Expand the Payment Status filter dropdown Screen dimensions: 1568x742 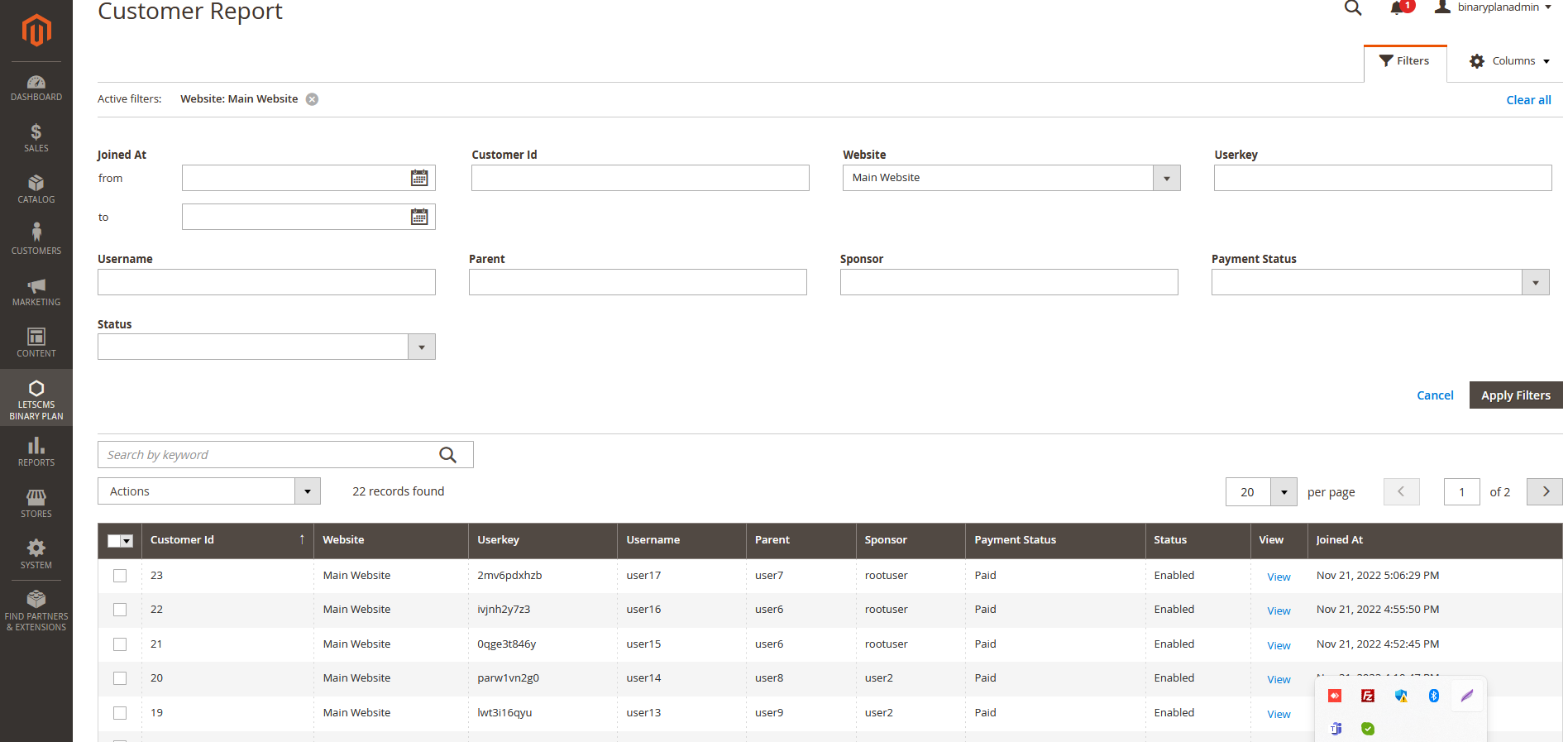[x=1535, y=283]
